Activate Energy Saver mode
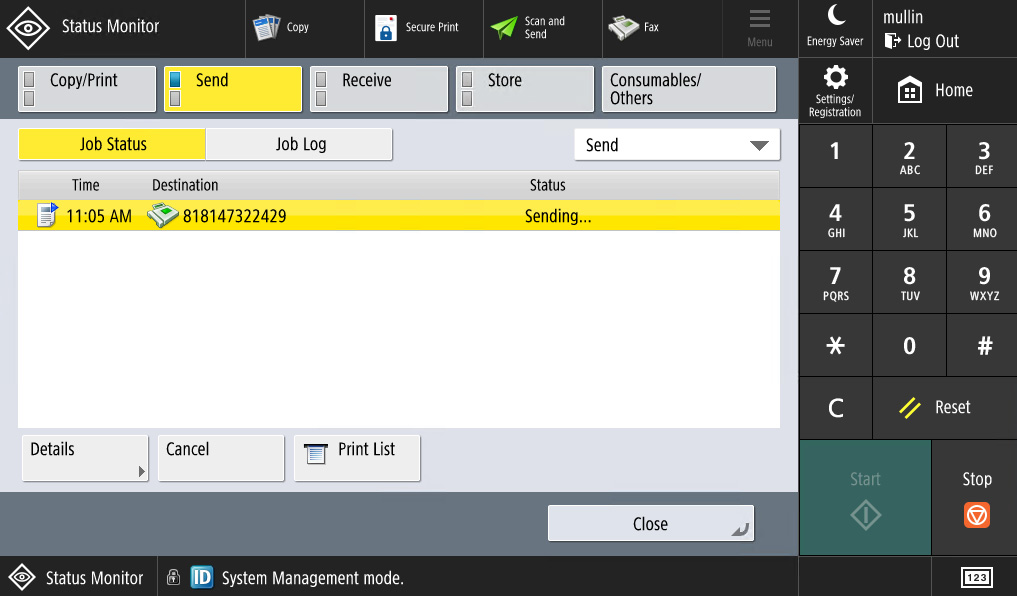1017x596 pixels. (835, 27)
